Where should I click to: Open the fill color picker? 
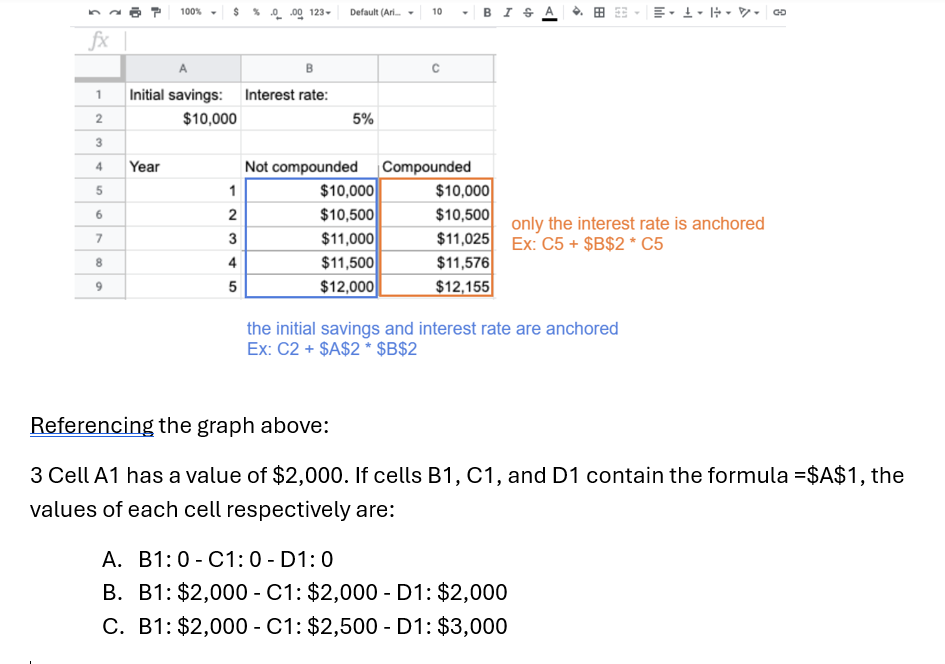pos(576,13)
